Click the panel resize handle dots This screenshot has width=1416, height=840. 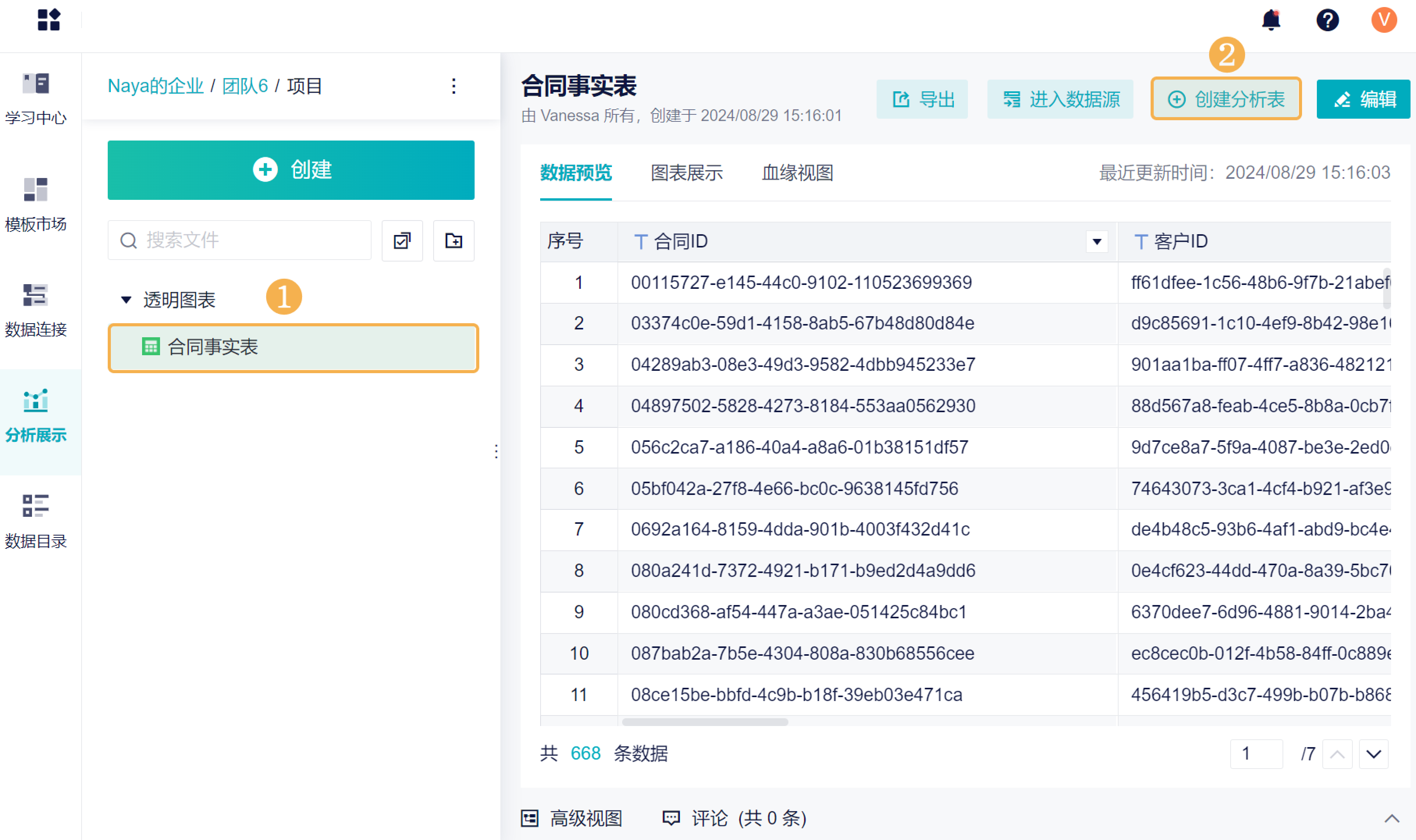tap(496, 451)
